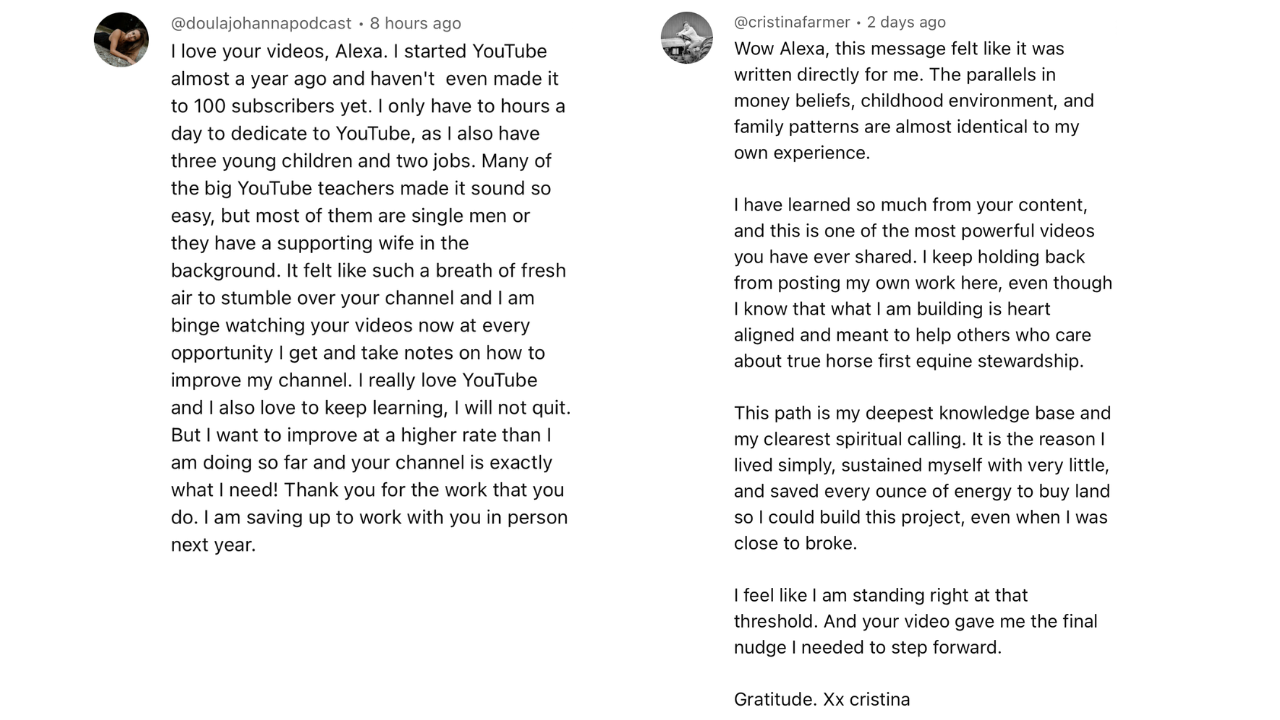Click the "next year." final line
The height and width of the screenshot is (720, 1280).
(213, 545)
